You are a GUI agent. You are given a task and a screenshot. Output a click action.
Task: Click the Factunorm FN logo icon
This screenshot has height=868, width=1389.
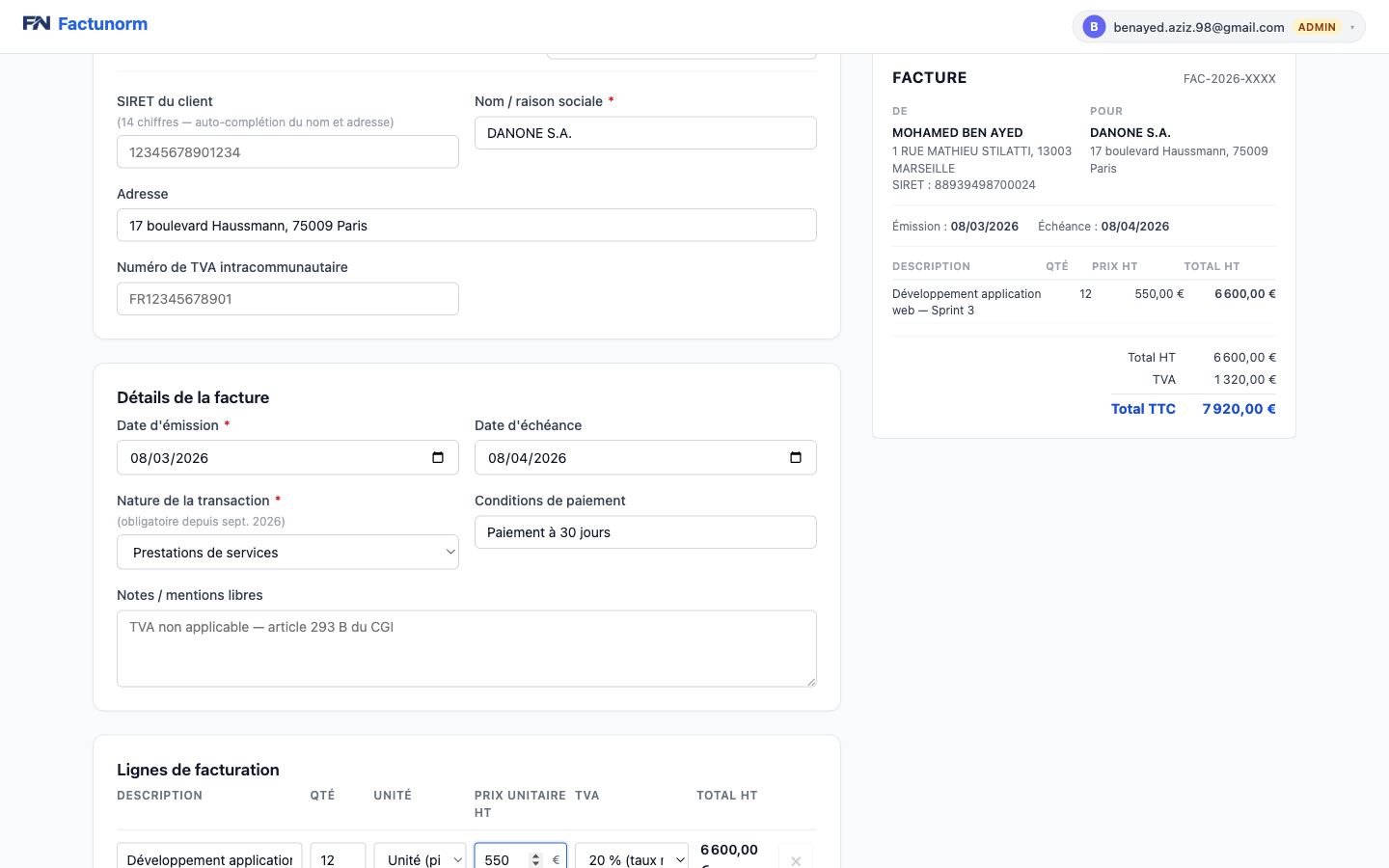[x=37, y=24]
